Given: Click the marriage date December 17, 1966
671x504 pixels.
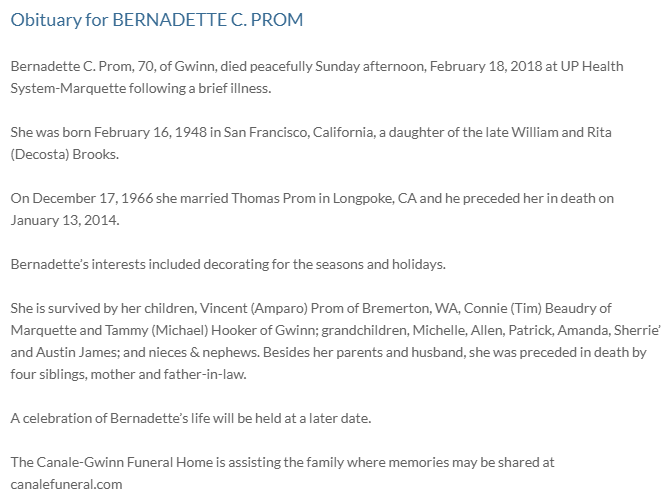Looking at the screenshot, I should 92,198.
